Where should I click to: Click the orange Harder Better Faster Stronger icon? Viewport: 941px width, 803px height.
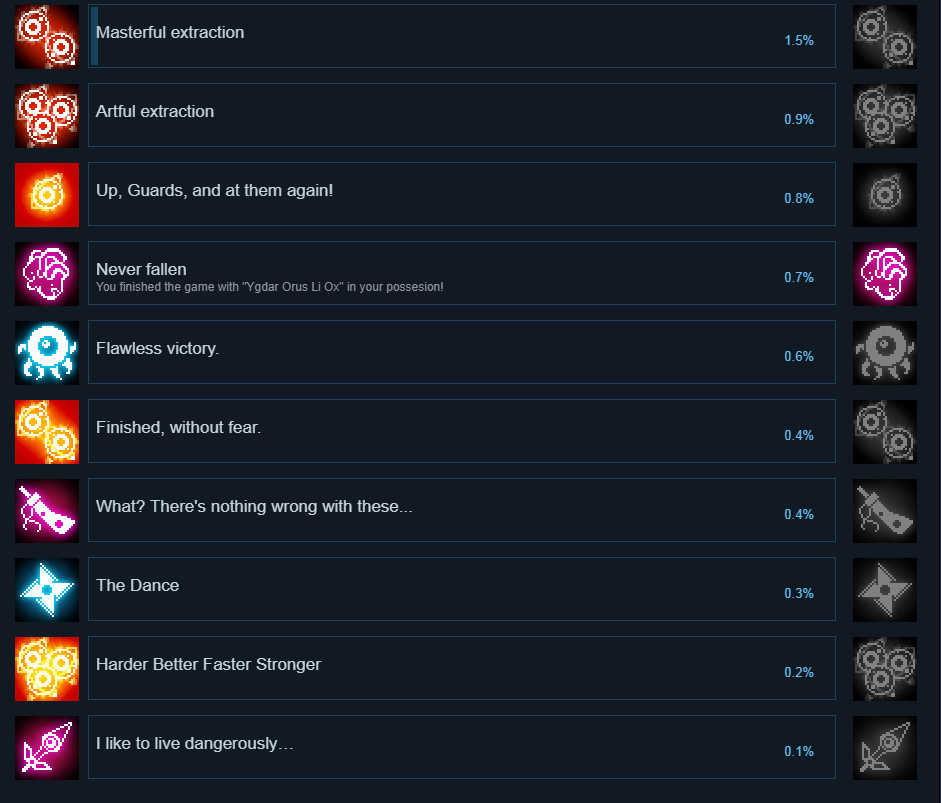47,669
